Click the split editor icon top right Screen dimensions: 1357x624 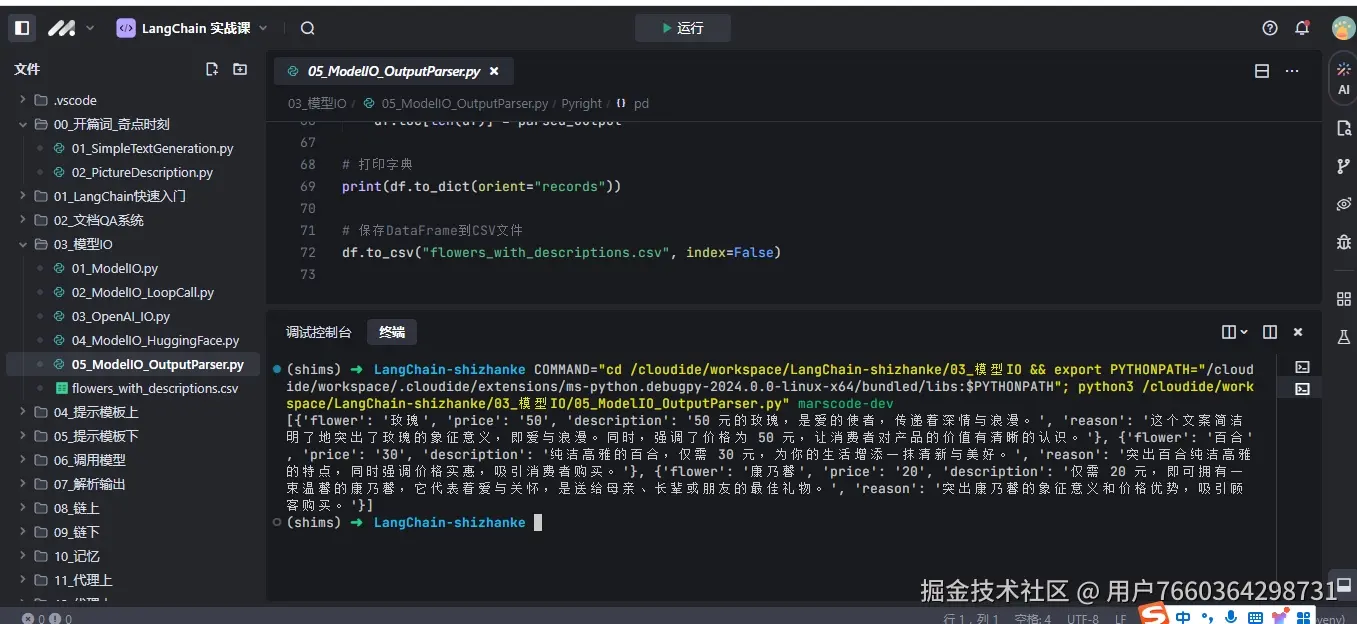point(1262,71)
